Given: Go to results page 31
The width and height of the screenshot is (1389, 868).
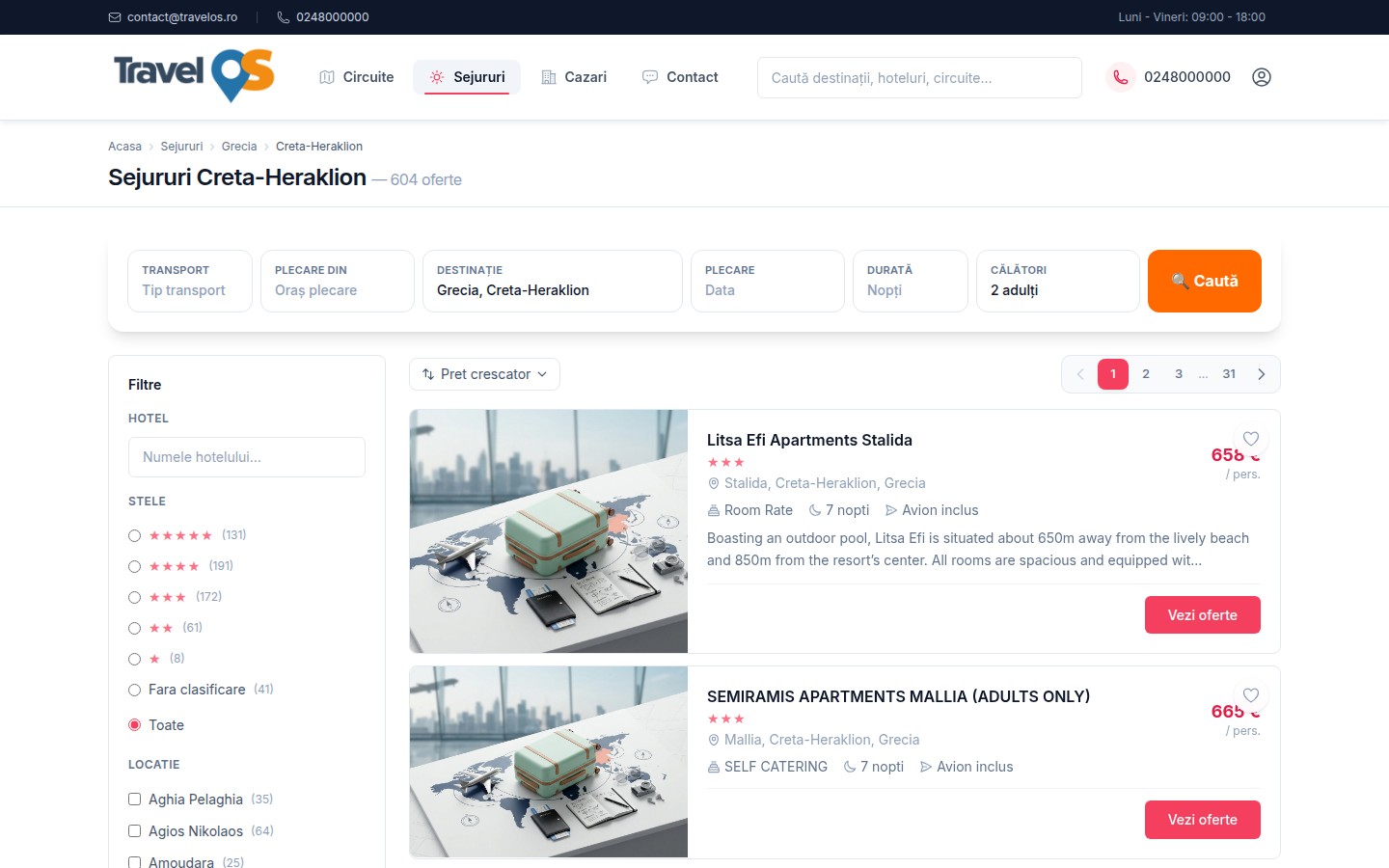Looking at the screenshot, I should pos(1229,374).
